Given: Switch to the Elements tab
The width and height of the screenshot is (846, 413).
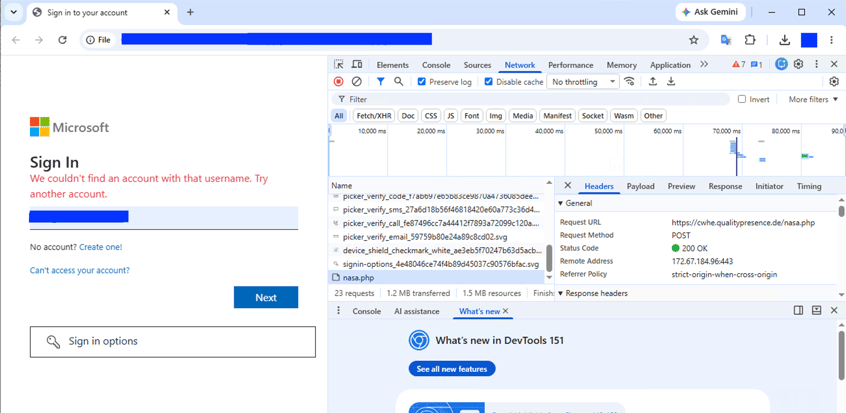Looking at the screenshot, I should [x=393, y=65].
